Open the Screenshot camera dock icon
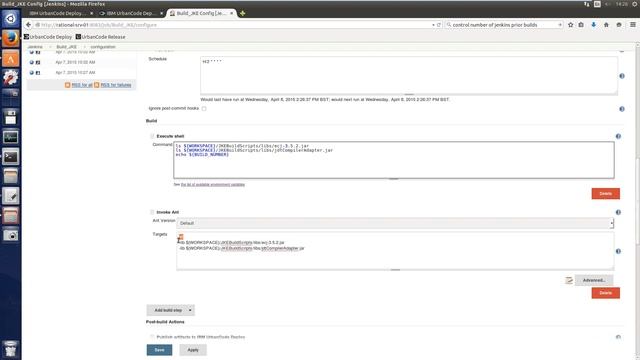 pos(11,235)
